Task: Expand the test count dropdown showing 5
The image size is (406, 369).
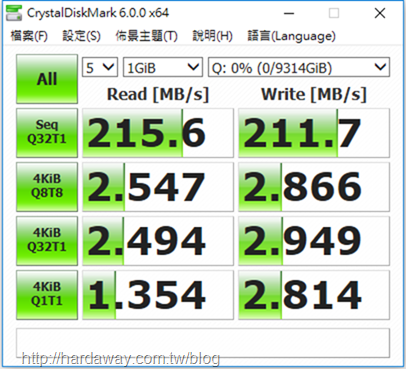Action: click(x=100, y=68)
